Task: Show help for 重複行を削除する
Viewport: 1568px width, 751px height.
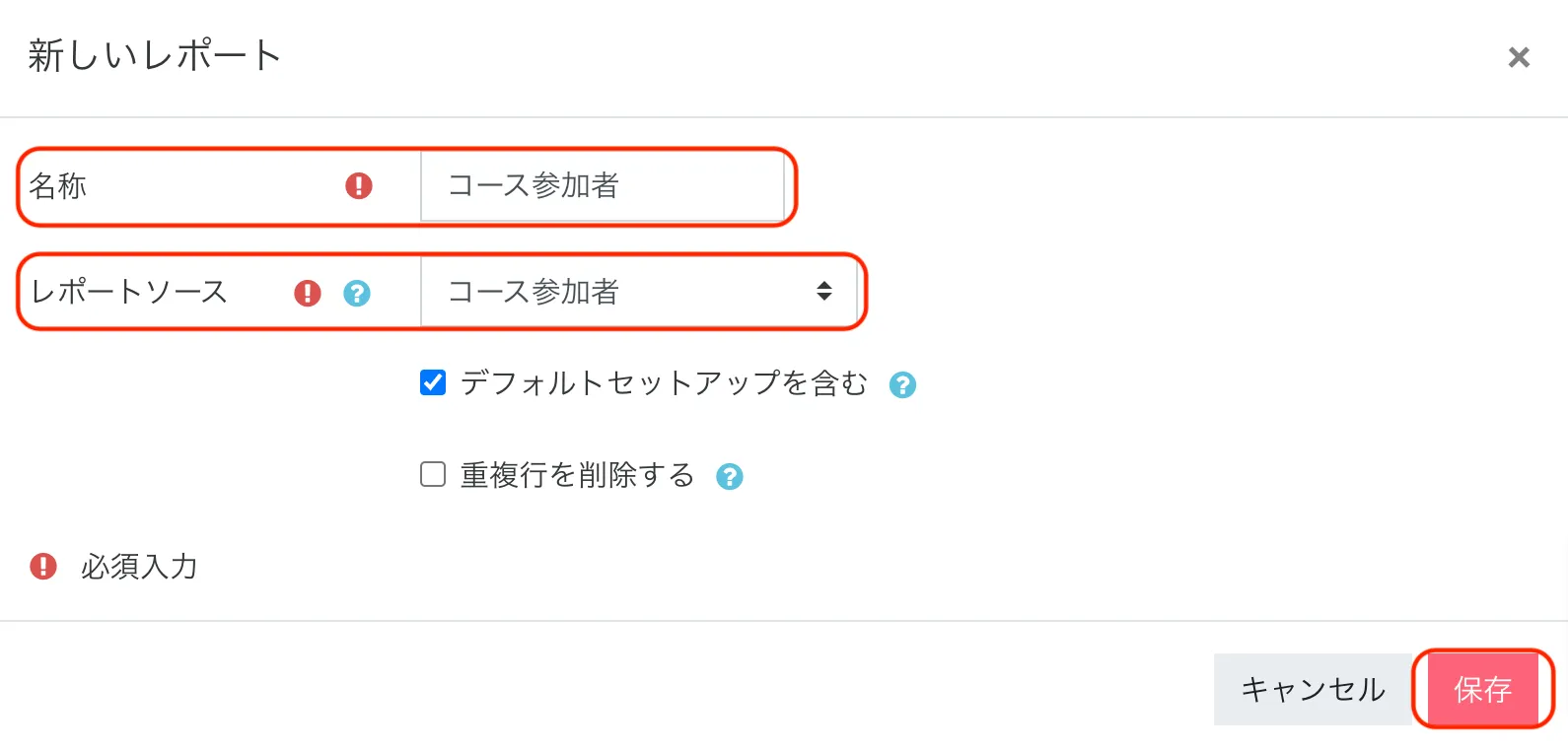Action: [x=729, y=477]
